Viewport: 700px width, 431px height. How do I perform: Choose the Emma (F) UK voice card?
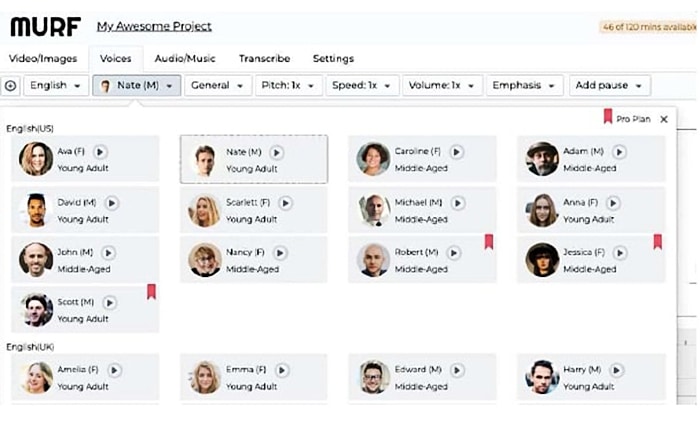pos(254,377)
